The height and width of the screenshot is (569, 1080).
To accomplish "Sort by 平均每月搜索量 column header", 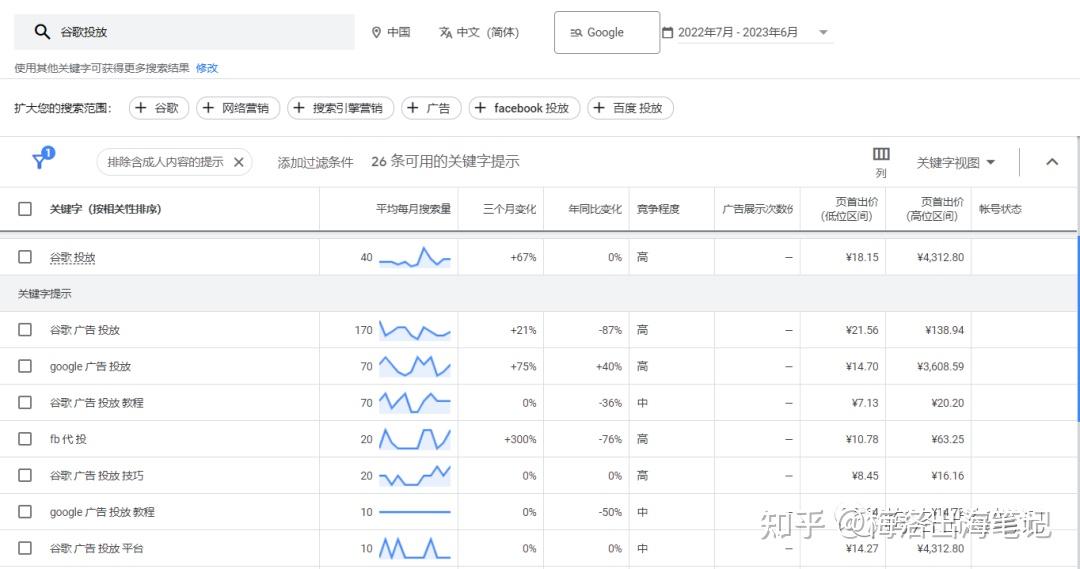I will pyautogui.click(x=413, y=209).
